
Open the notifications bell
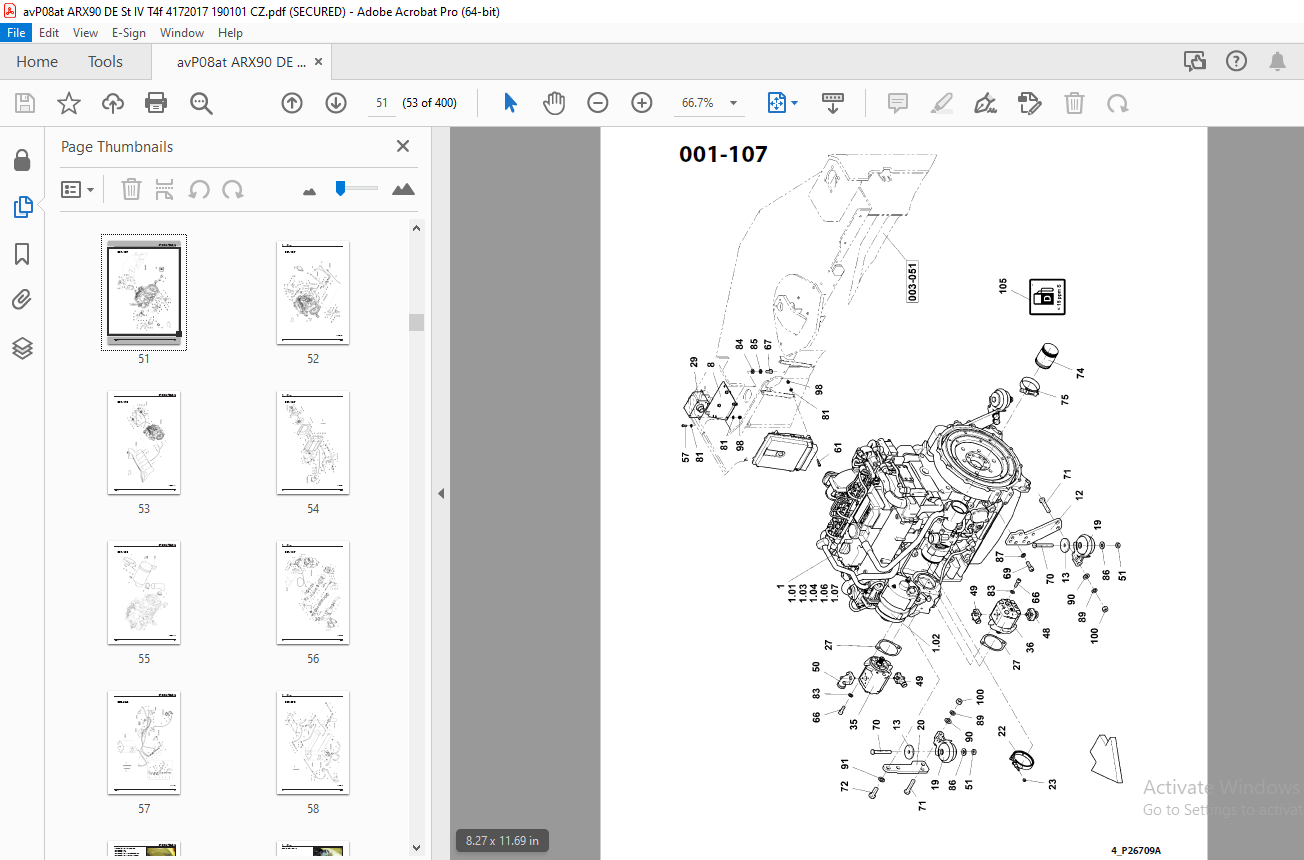[1277, 61]
